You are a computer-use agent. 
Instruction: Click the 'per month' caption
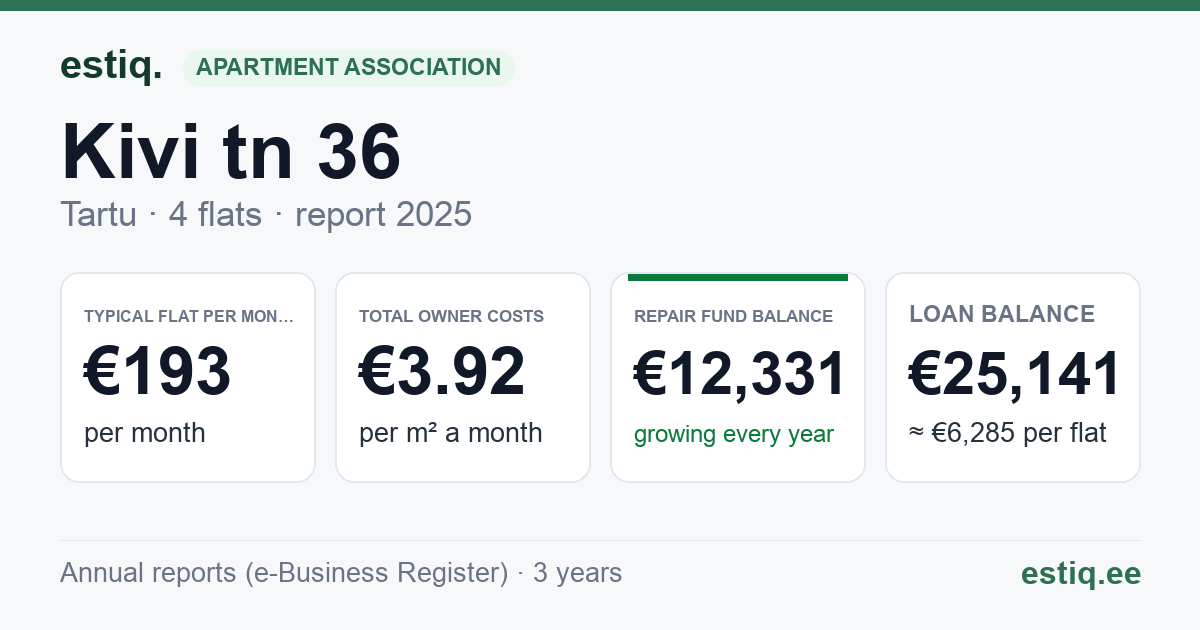click(x=145, y=433)
